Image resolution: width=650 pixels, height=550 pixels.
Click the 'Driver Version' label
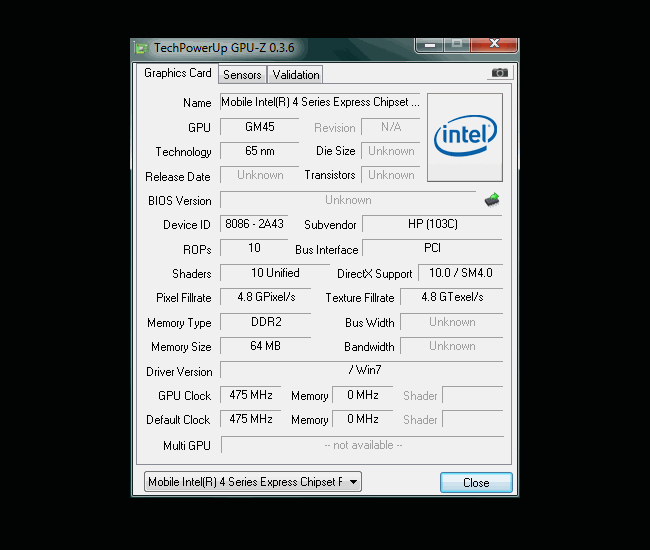pyautogui.click(x=179, y=371)
